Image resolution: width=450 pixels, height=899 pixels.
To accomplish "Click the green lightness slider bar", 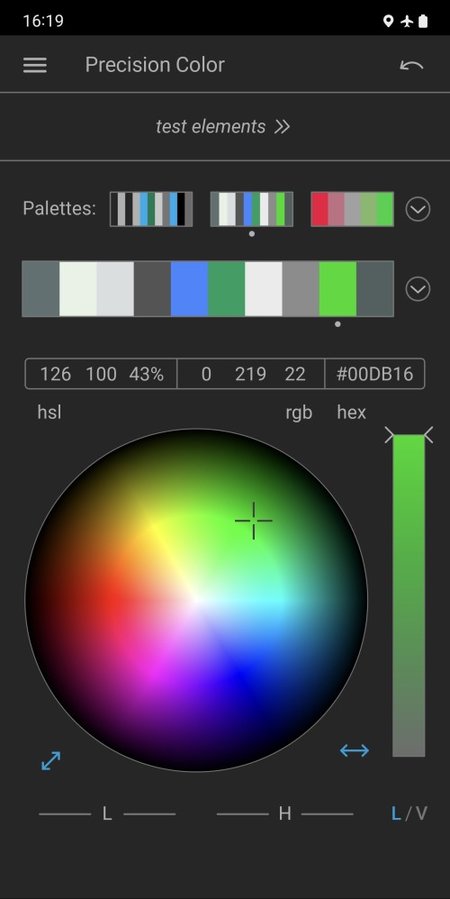I will pos(409,595).
